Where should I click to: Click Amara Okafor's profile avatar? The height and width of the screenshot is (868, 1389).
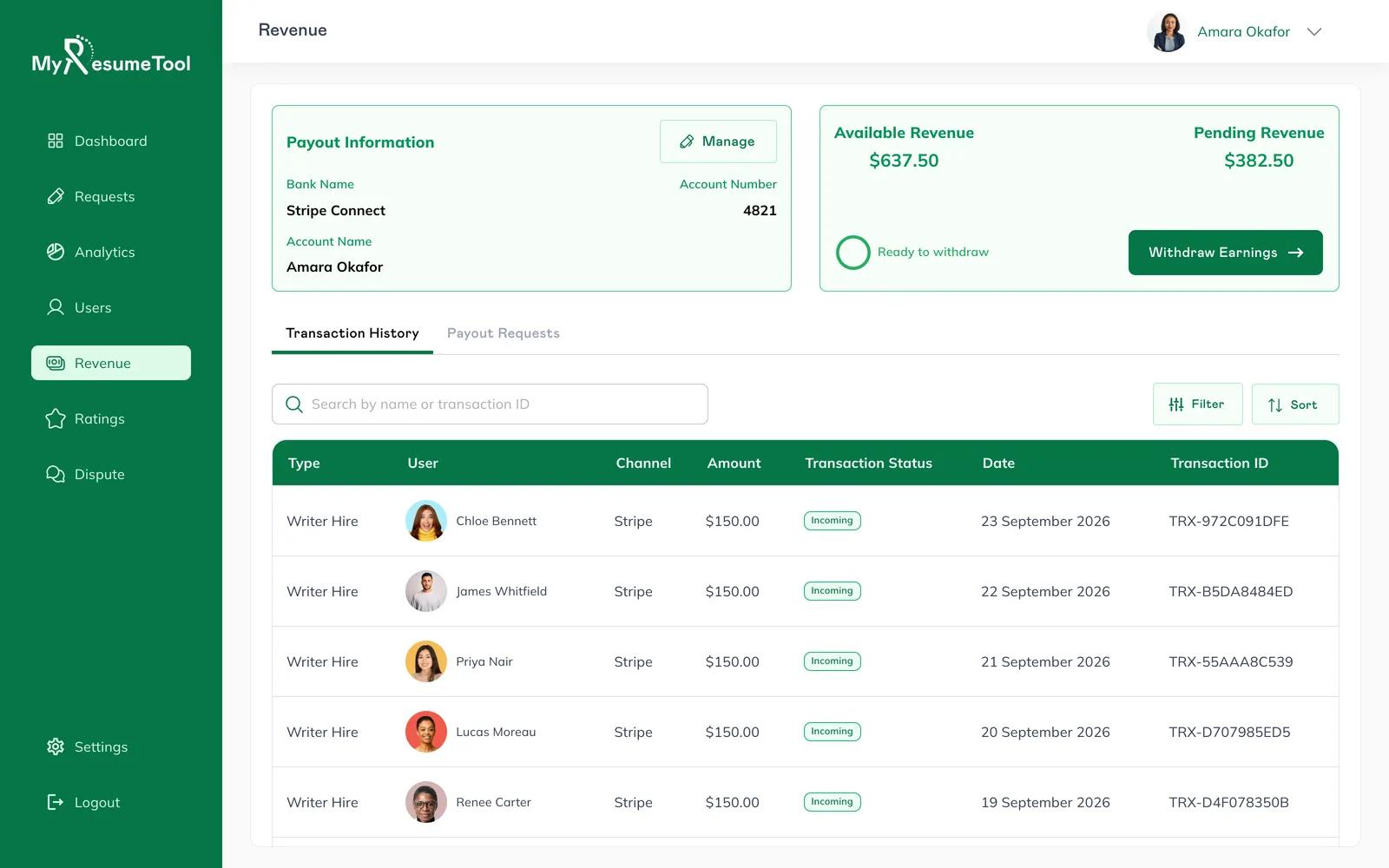pos(1168,32)
